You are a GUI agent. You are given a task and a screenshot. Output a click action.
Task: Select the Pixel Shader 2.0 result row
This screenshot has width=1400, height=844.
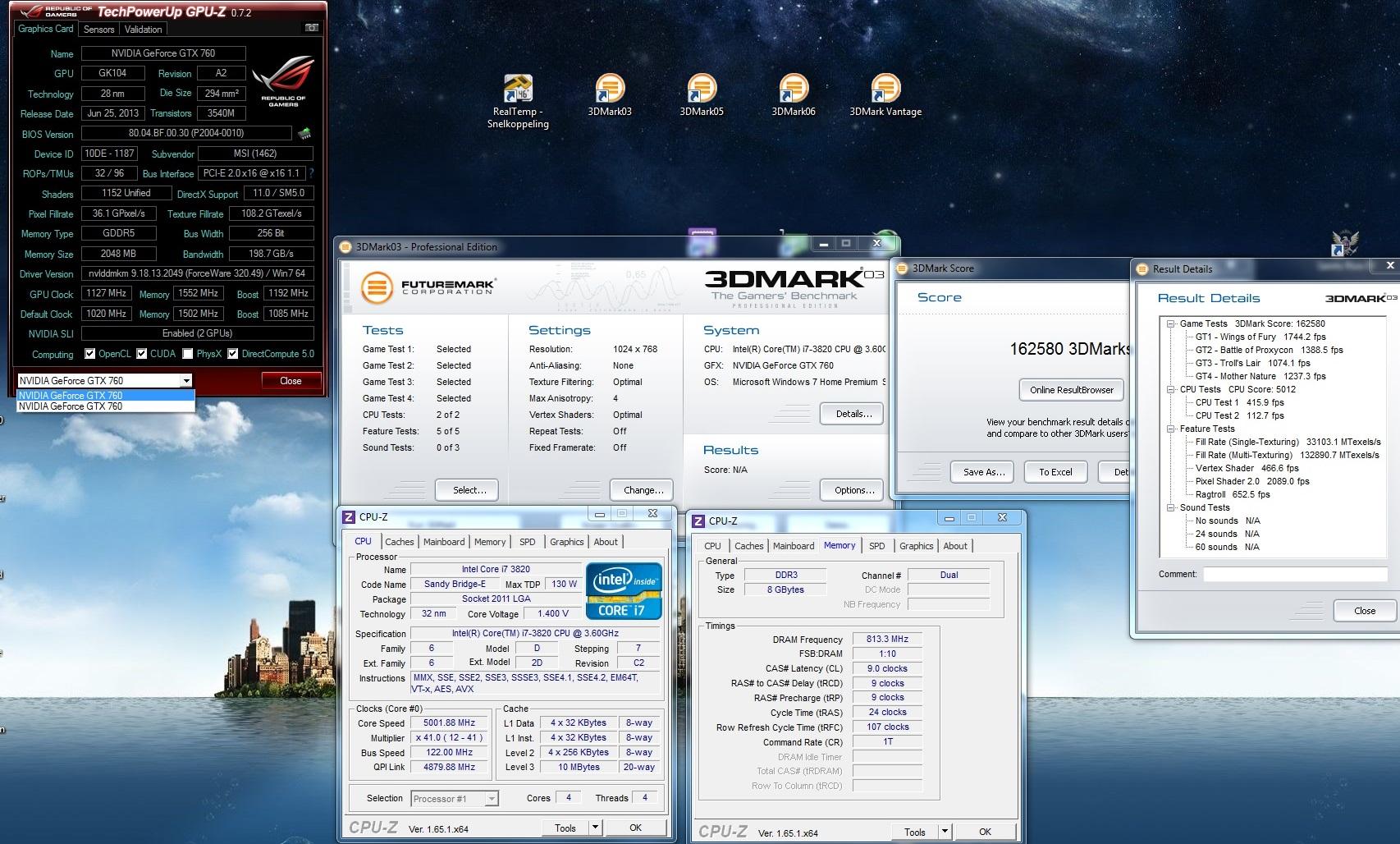(x=1252, y=481)
